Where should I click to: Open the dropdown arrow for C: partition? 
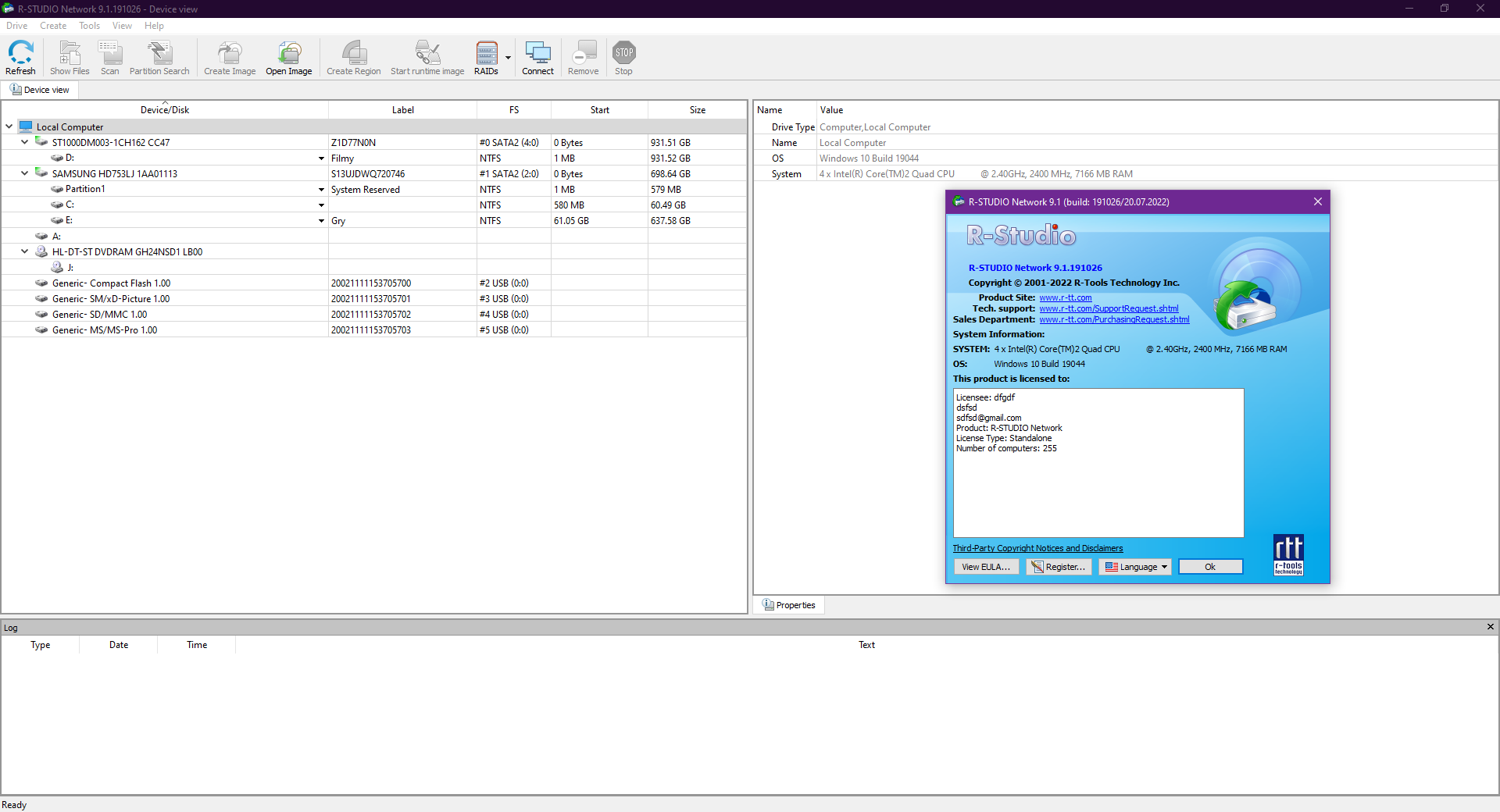(x=321, y=205)
